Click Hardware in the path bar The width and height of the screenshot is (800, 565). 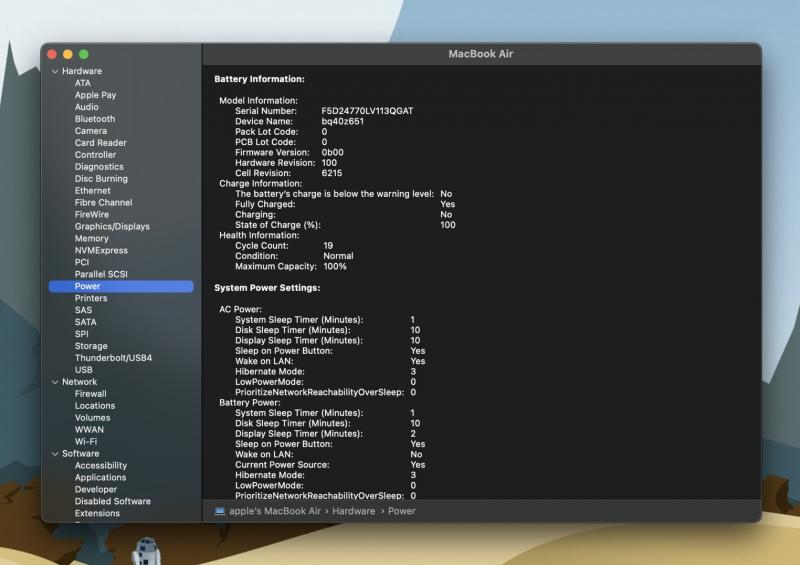(354, 511)
